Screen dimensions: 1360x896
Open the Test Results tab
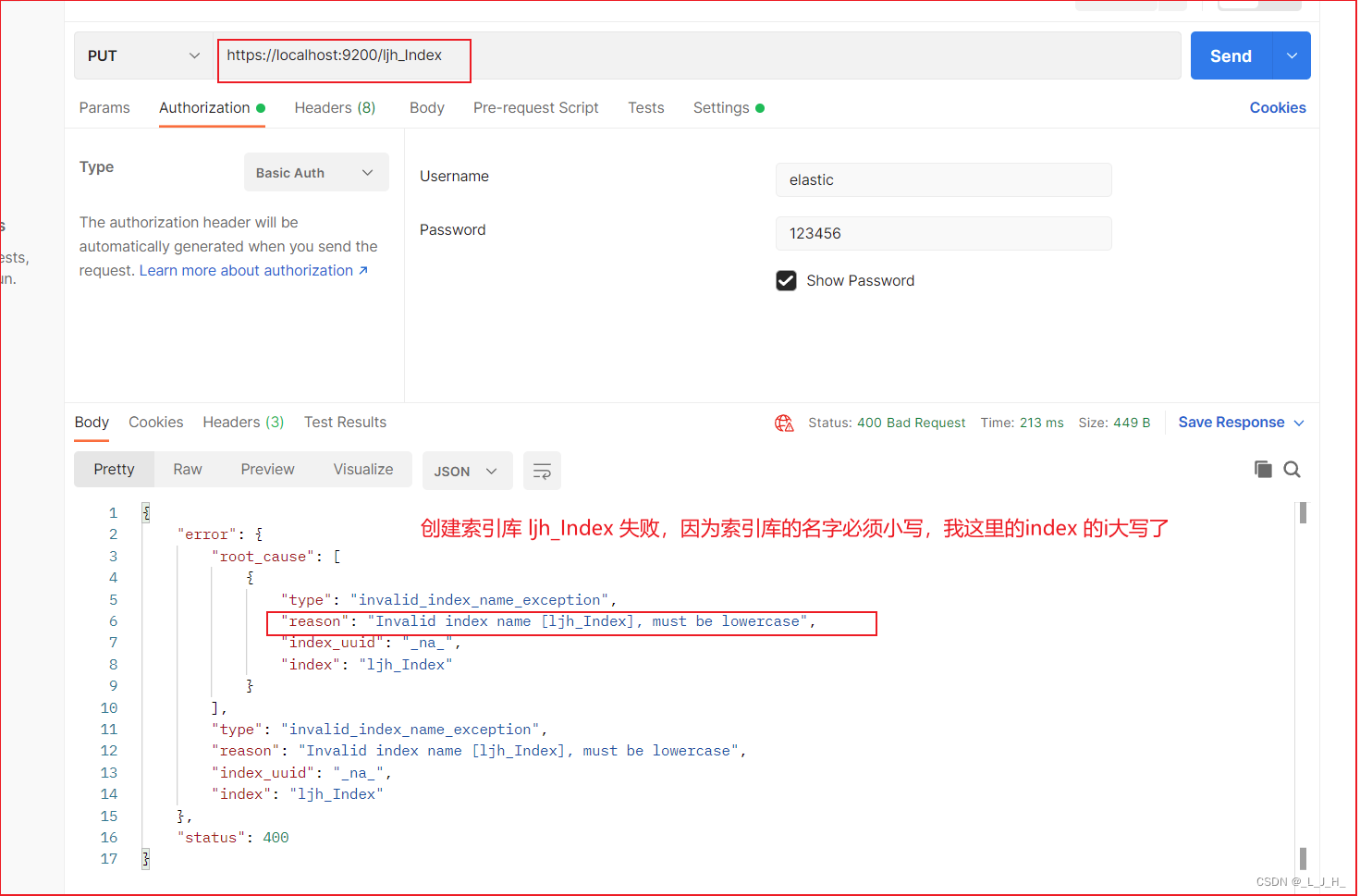[x=345, y=423]
